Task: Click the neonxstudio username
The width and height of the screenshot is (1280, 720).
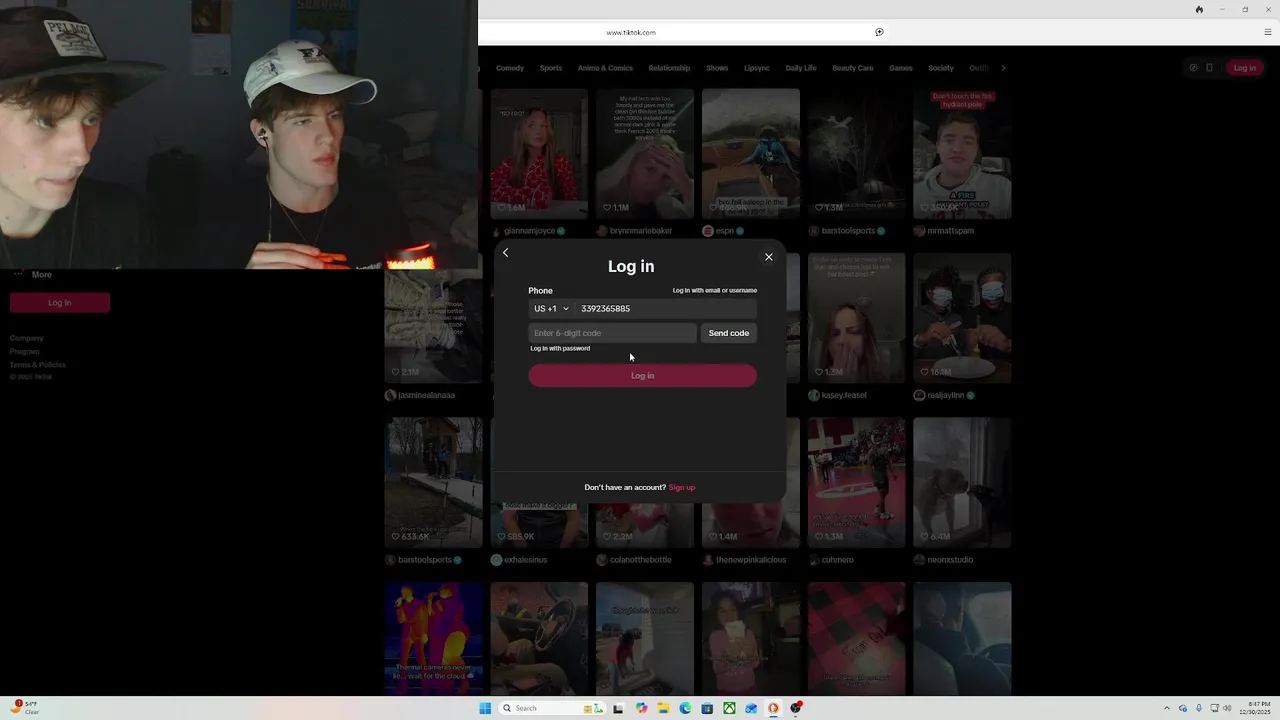Action: click(x=951, y=560)
